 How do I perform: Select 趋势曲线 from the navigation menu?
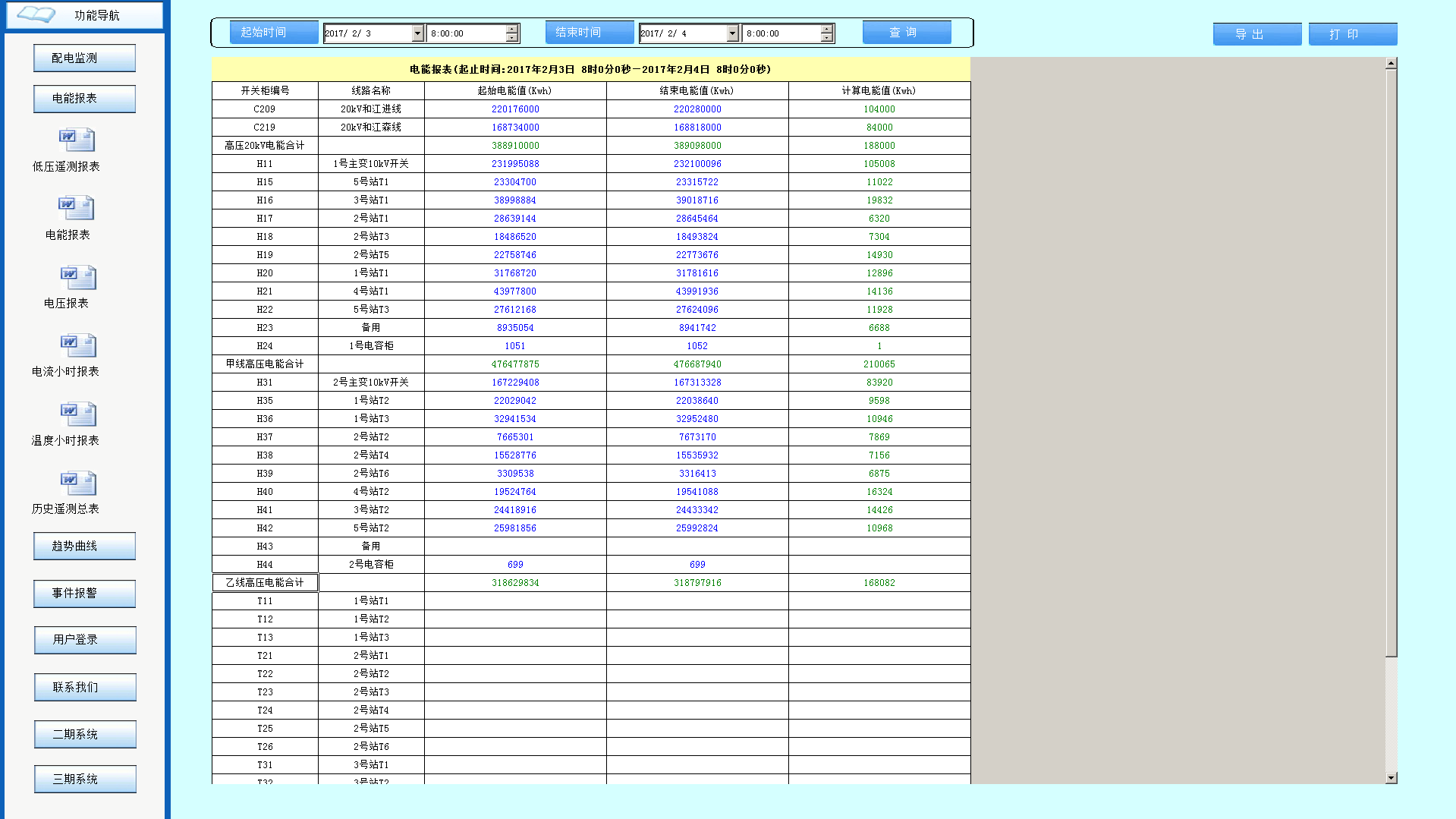(x=84, y=547)
